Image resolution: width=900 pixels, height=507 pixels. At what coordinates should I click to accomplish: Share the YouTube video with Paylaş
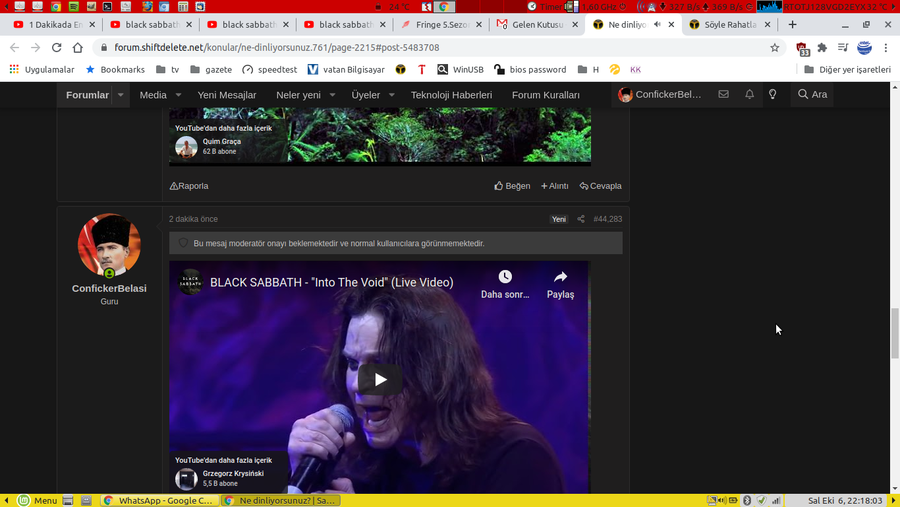pyautogui.click(x=560, y=284)
